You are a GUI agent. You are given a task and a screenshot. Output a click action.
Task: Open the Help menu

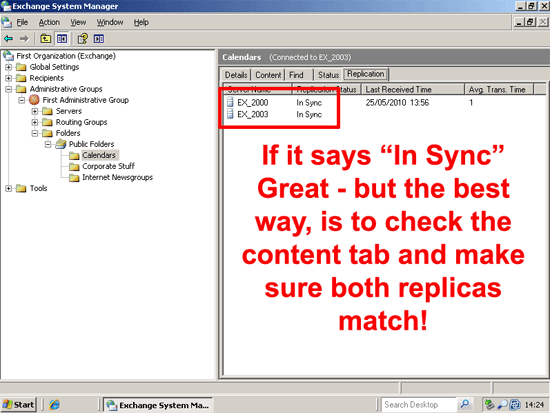pyautogui.click(x=141, y=22)
